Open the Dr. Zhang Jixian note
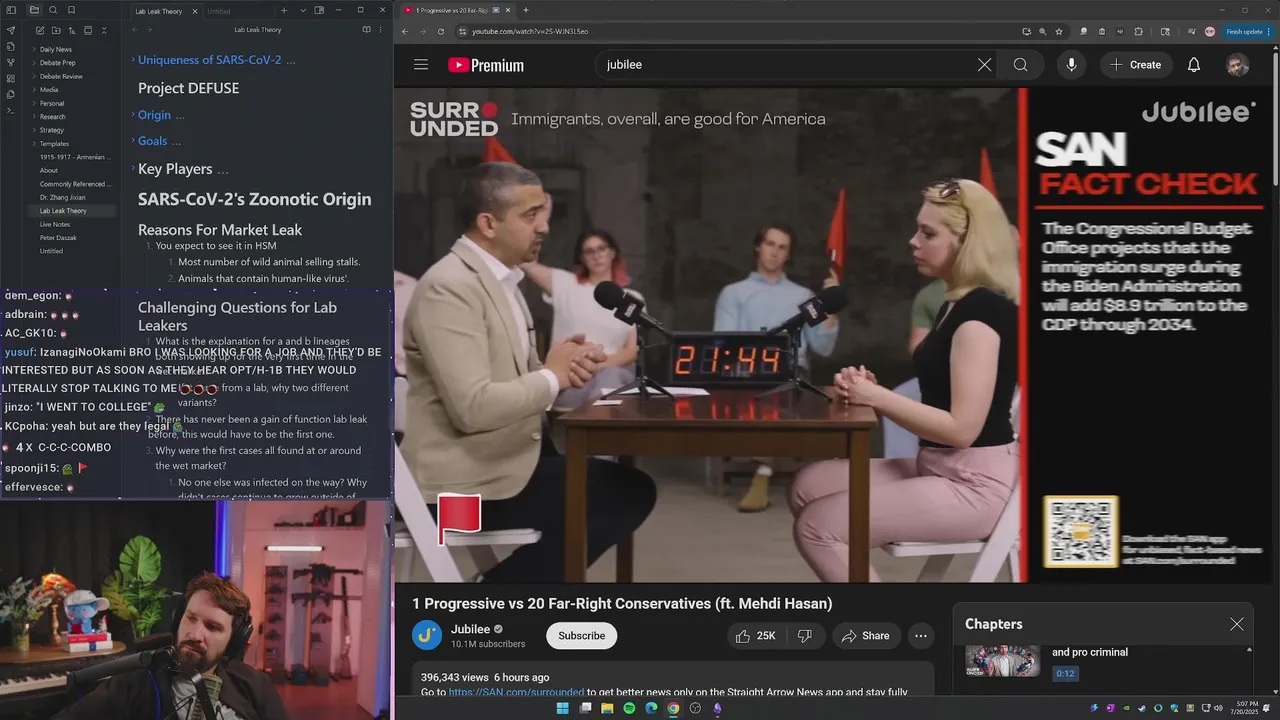Viewport: 1280px width, 720px height. tap(62, 198)
